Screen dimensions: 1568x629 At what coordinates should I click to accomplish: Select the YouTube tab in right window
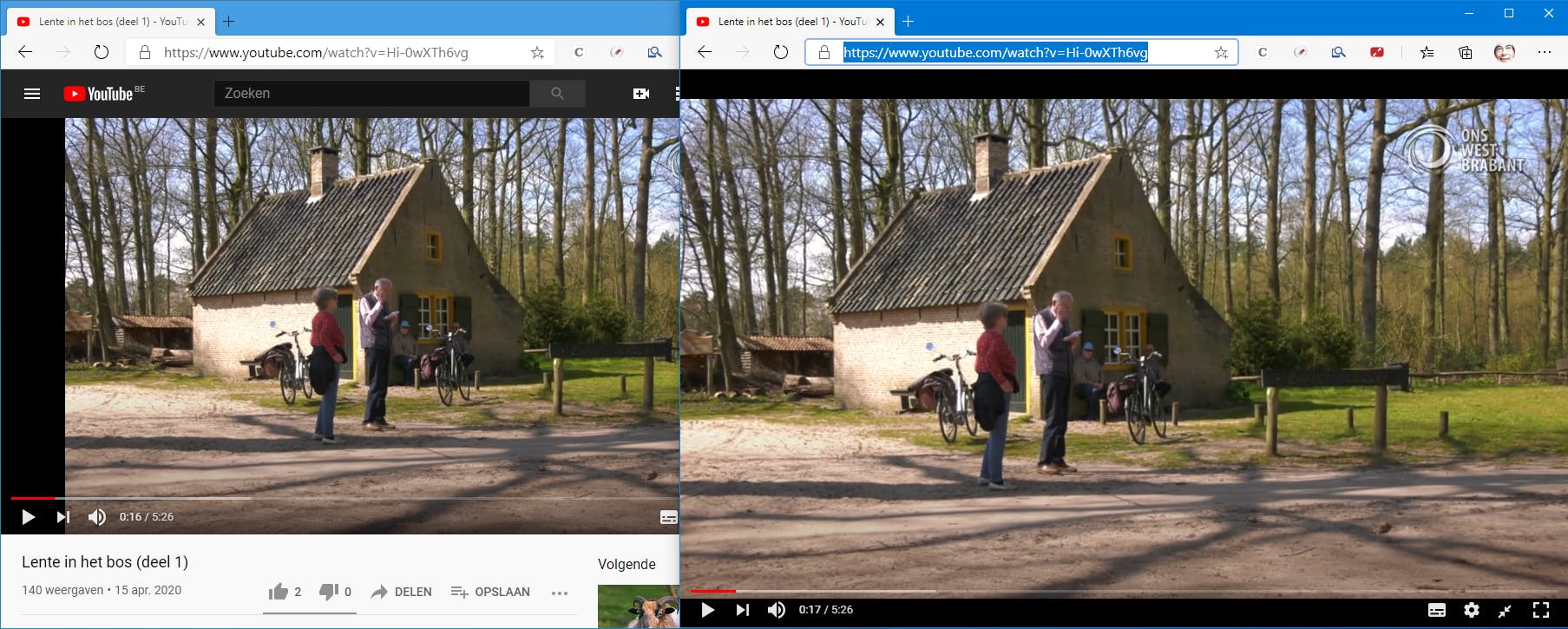click(x=789, y=22)
